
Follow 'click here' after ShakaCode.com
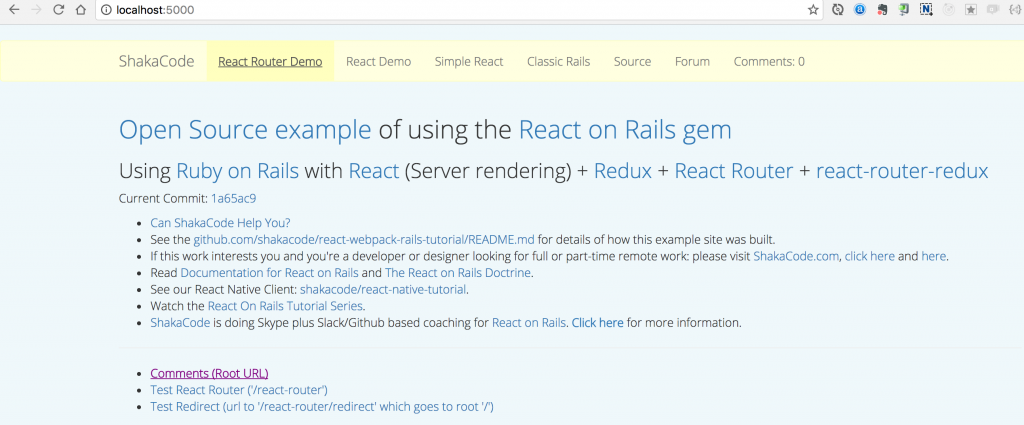870,256
